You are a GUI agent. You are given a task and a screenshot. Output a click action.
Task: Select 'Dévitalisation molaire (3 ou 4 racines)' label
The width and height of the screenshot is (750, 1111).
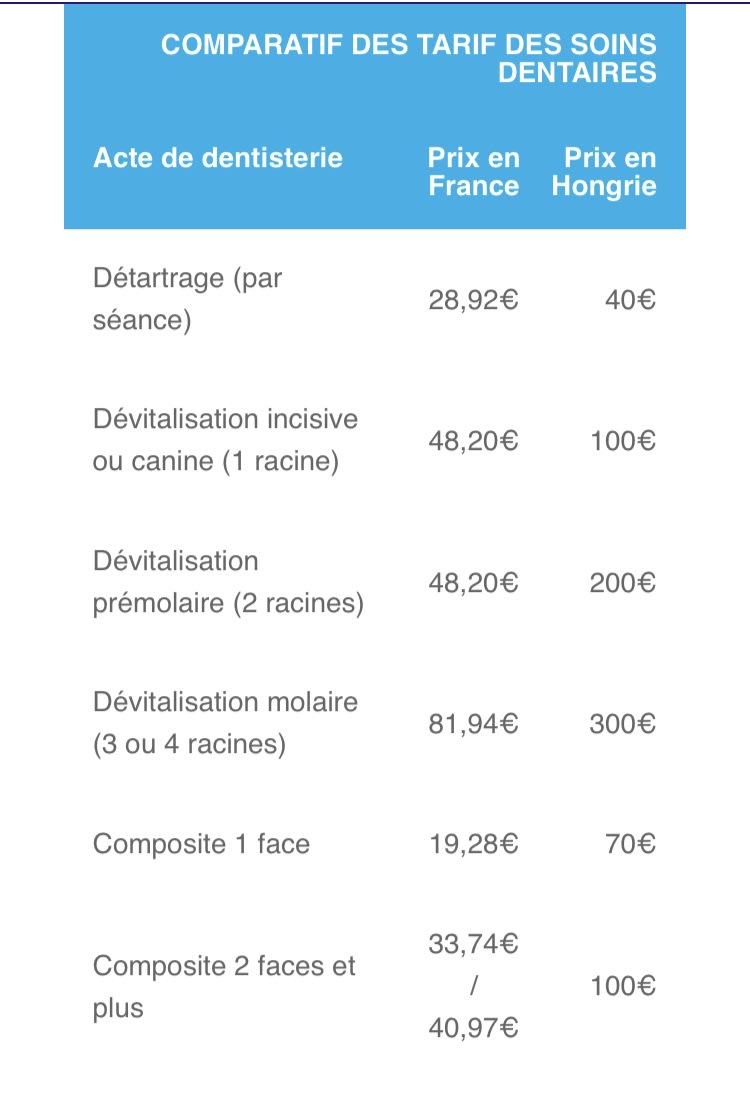pyautogui.click(x=225, y=724)
